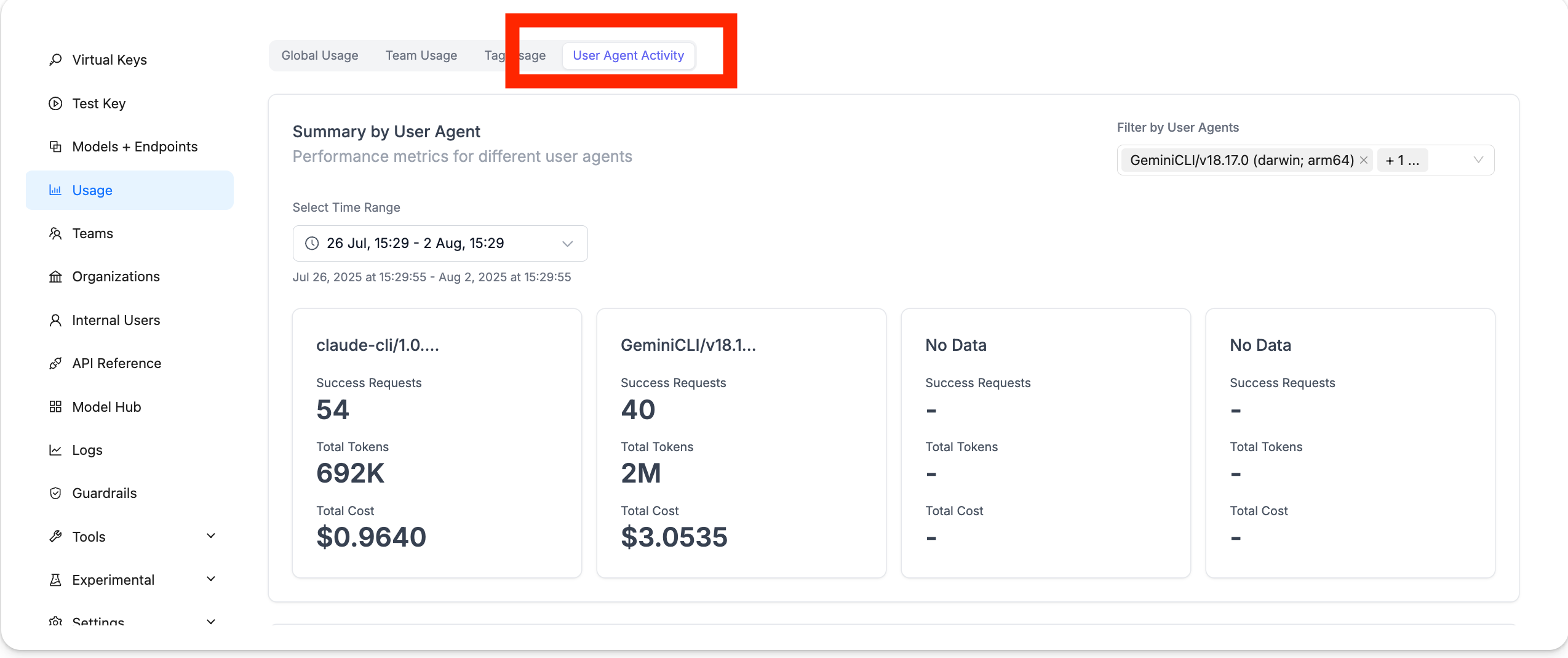Click the Organizations building icon
Viewport: 1568px width, 658px height.
(x=55, y=277)
